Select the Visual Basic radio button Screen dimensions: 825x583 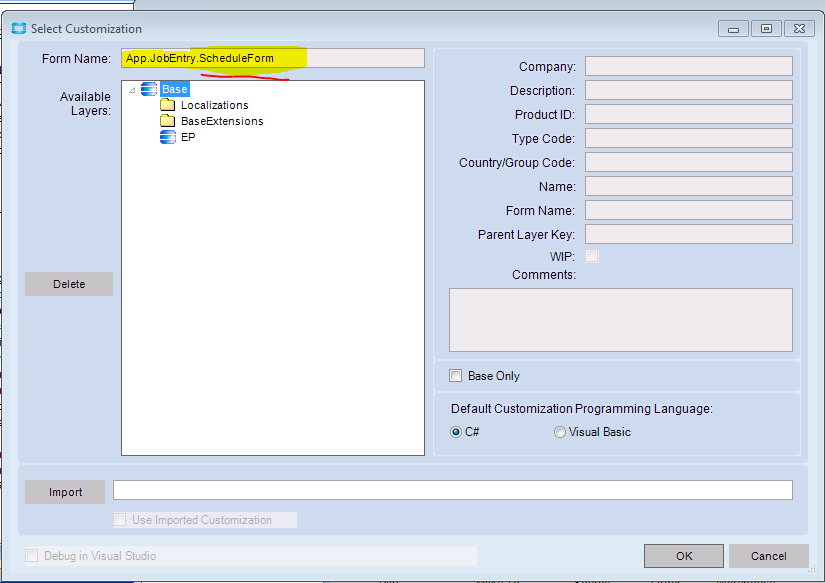tap(560, 432)
